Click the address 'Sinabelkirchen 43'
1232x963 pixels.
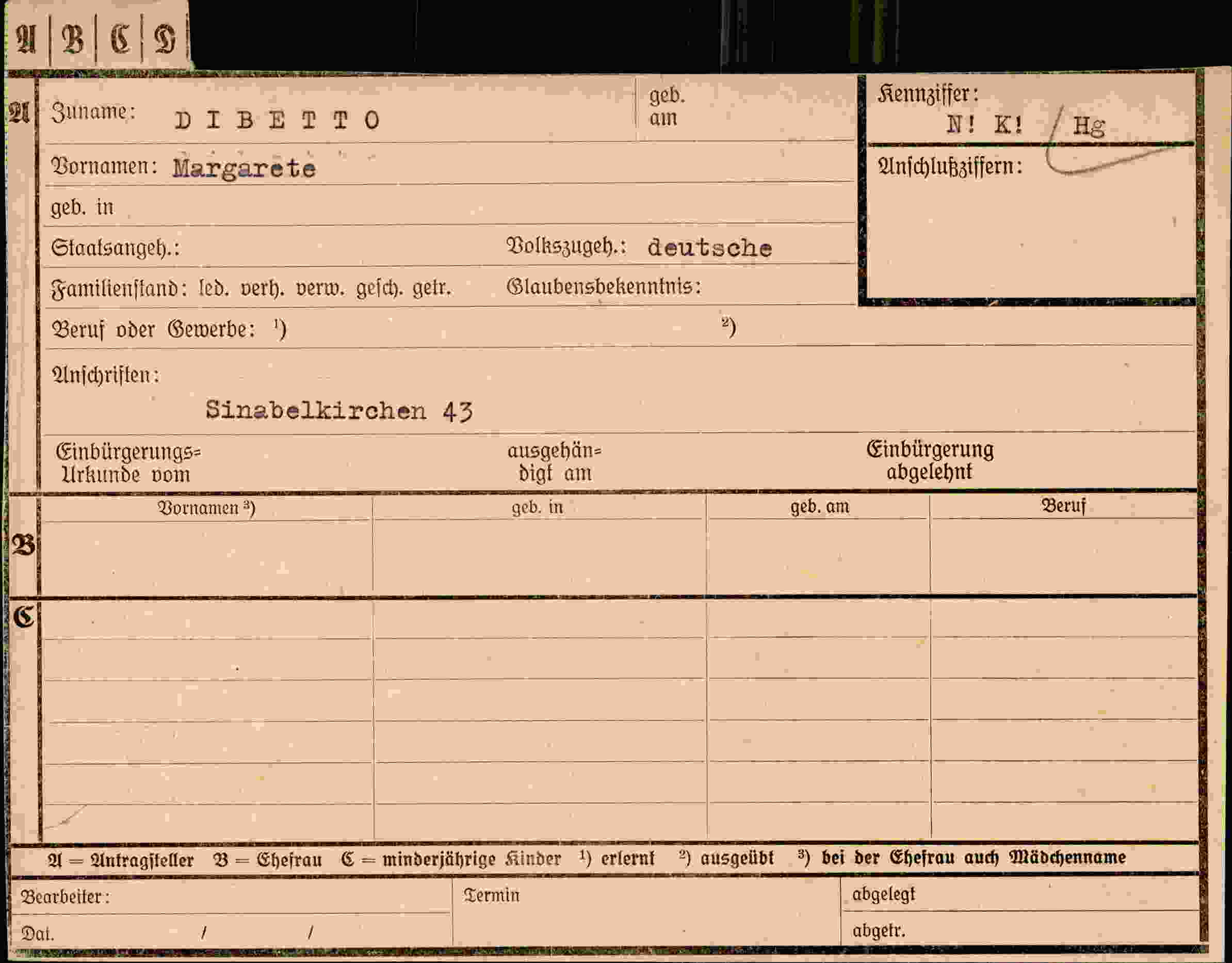coord(339,411)
